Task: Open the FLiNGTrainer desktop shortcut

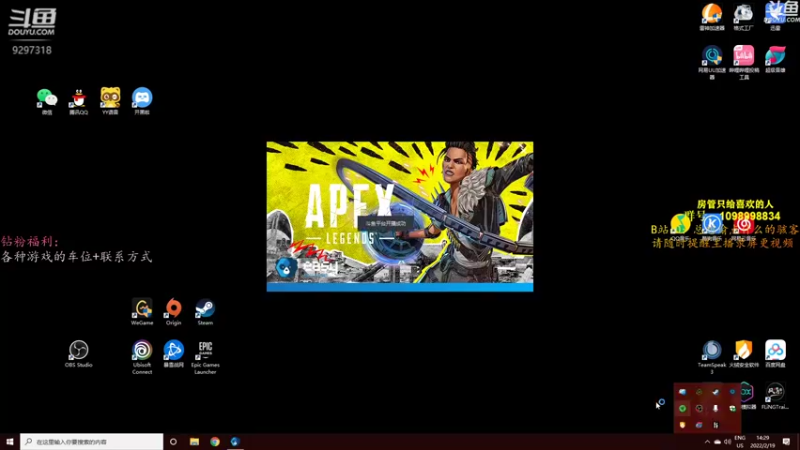Action: pos(775,396)
